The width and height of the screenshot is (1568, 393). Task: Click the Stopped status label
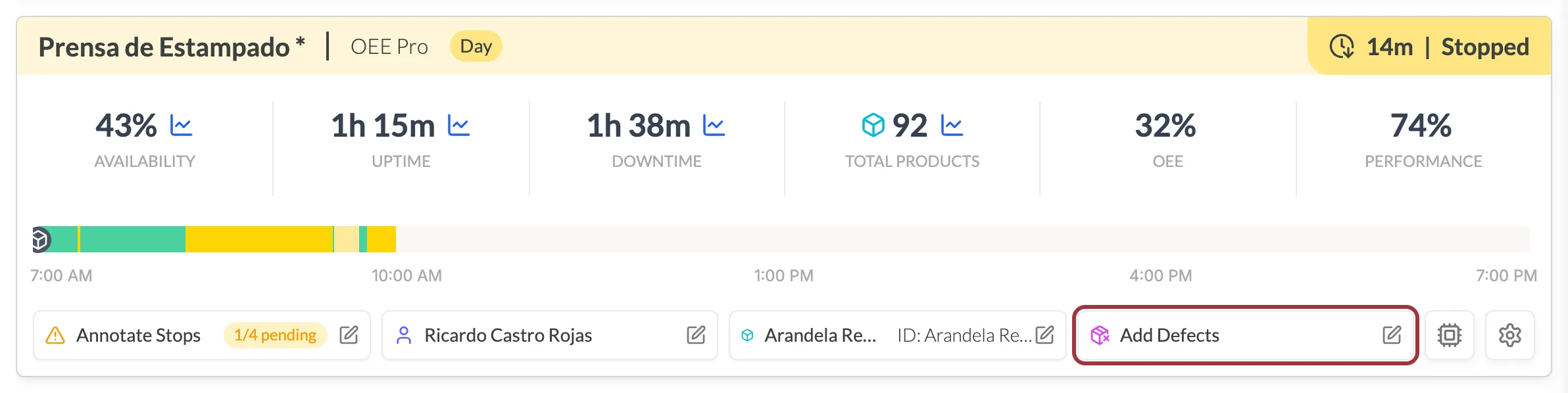pos(1485,47)
